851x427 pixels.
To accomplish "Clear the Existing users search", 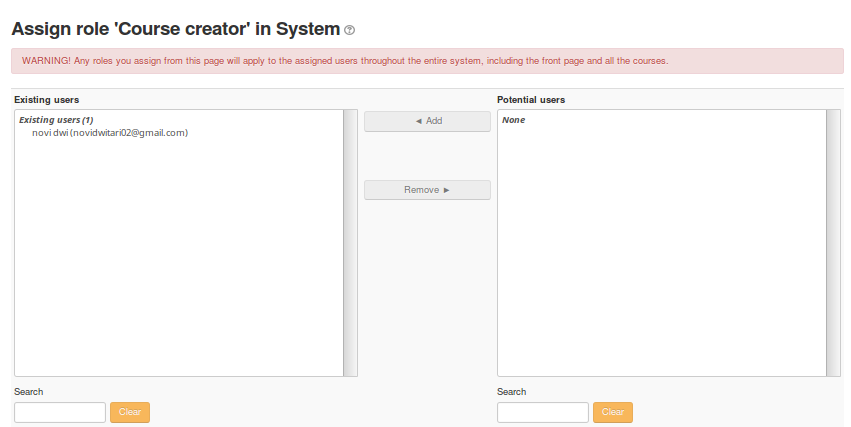I will coord(130,412).
